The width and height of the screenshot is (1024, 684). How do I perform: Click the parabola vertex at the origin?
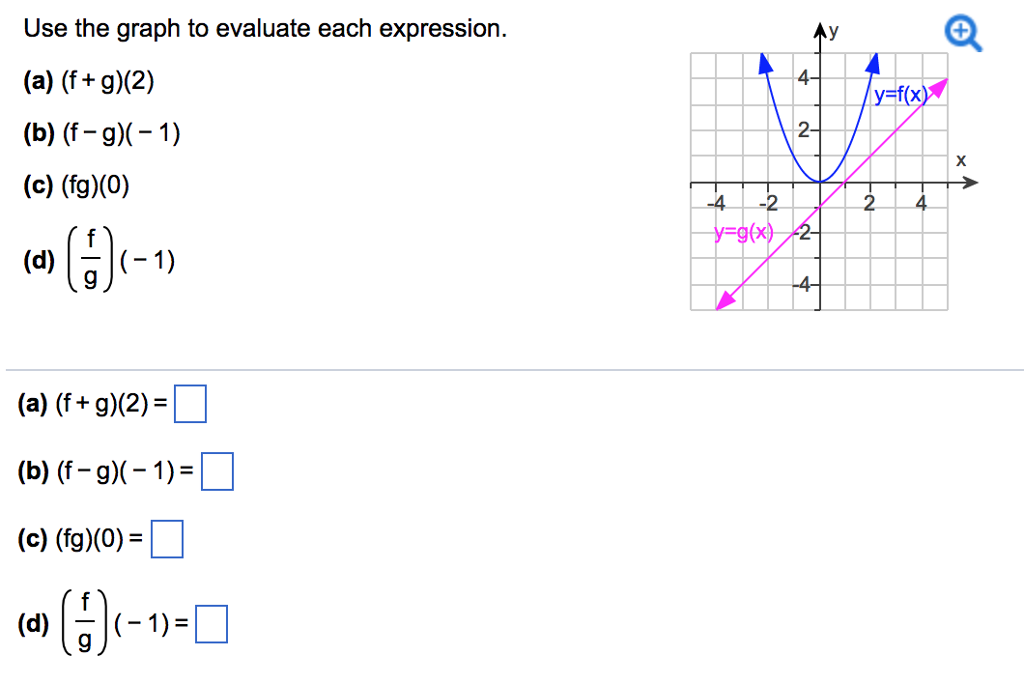pyautogui.click(x=820, y=182)
